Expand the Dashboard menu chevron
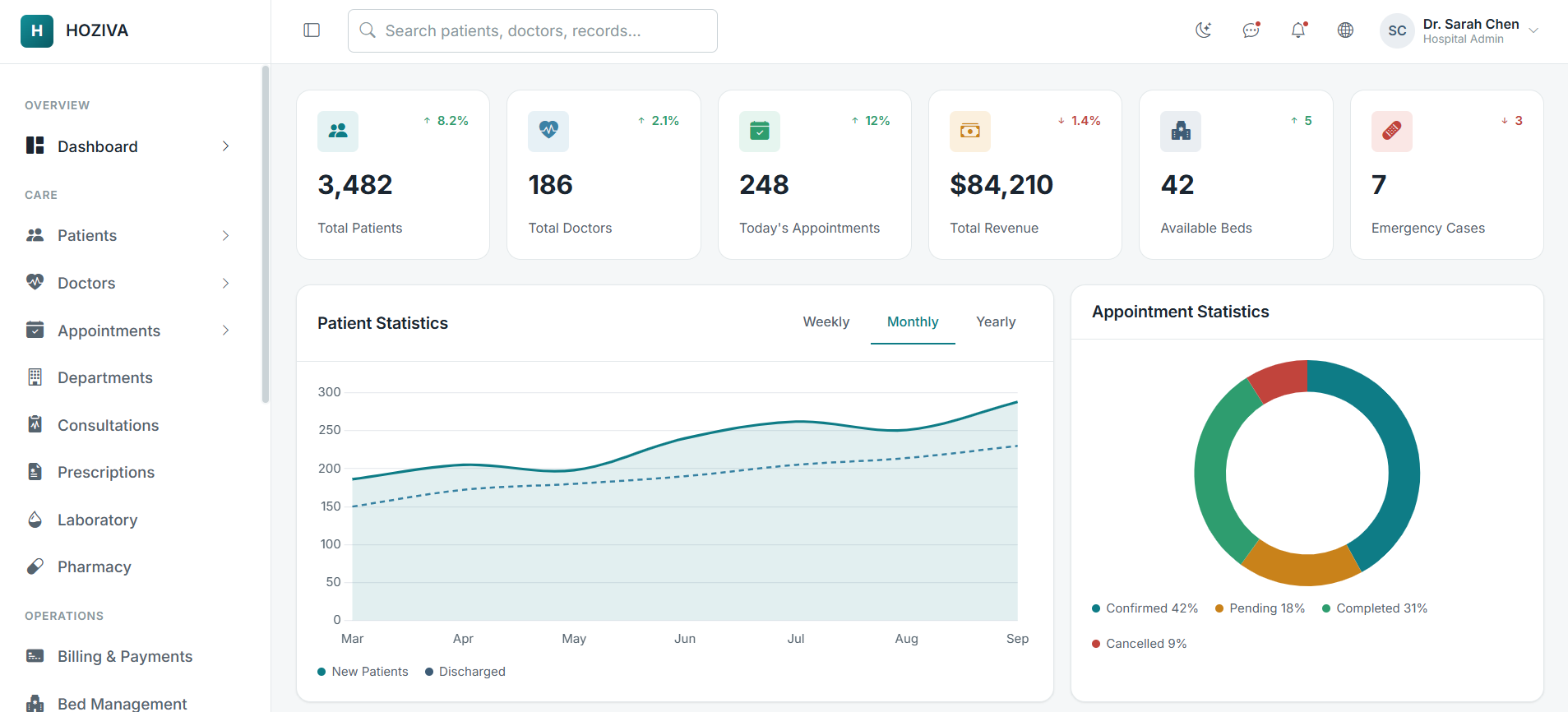The image size is (1568, 712). [x=225, y=146]
